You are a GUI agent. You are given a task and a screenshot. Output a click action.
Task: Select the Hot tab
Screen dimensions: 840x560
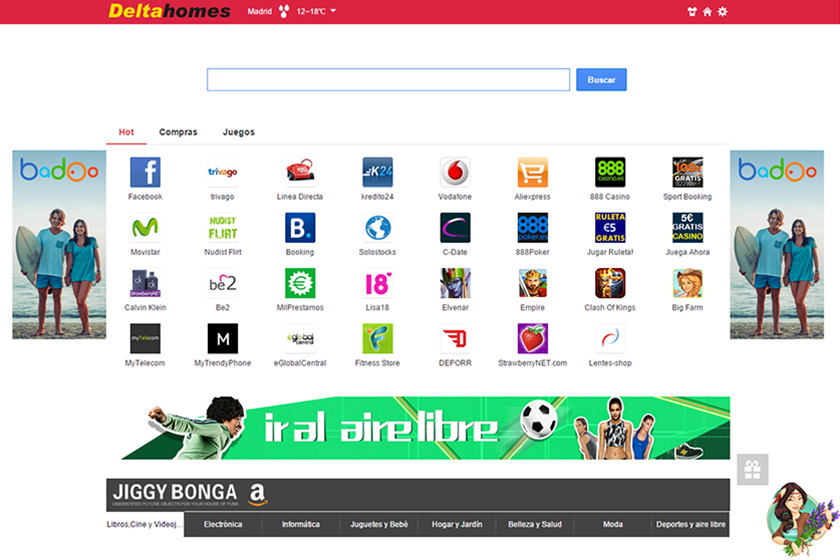[x=126, y=132]
